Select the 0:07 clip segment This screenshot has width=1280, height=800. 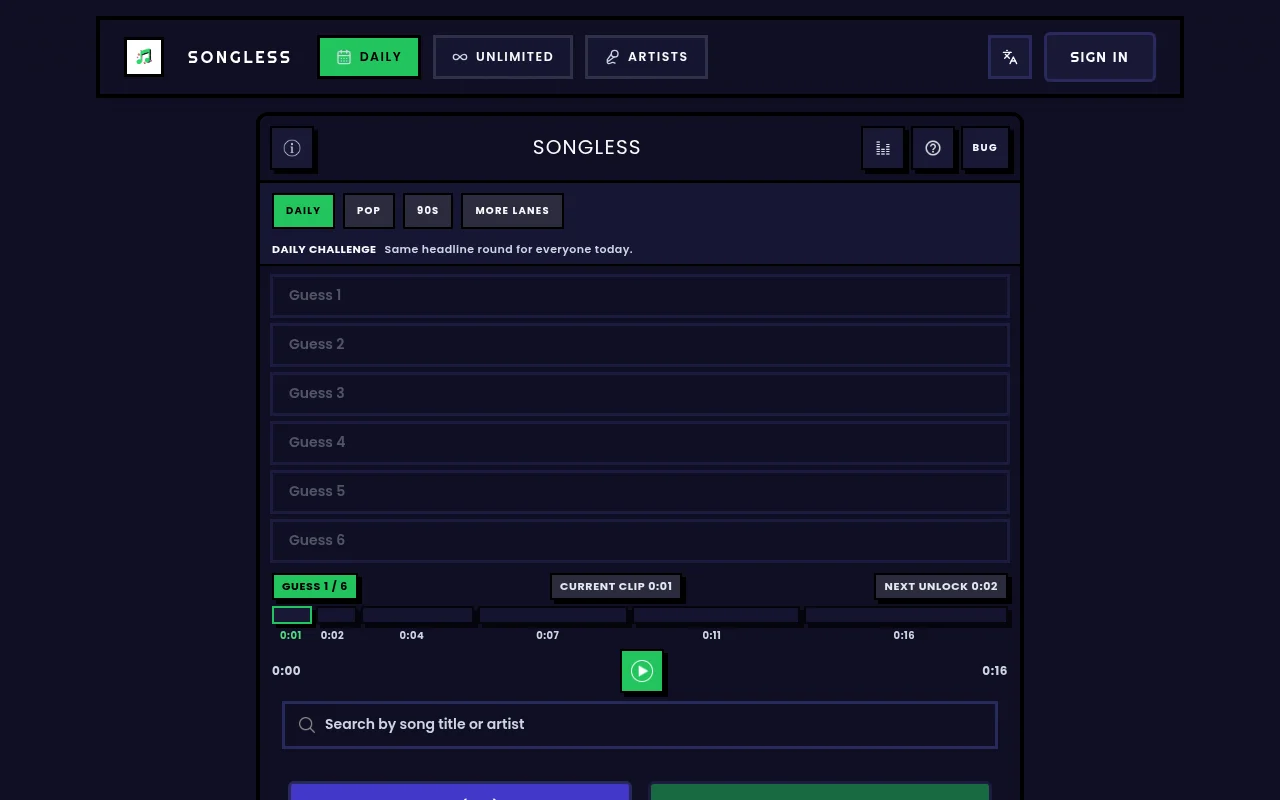(x=553, y=615)
